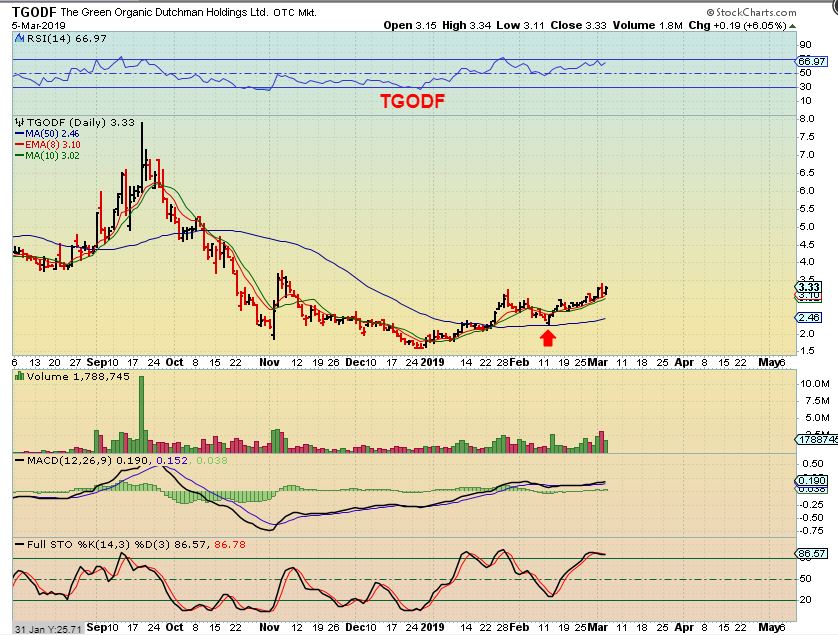Image resolution: width=838 pixels, height=635 pixels.
Task: Click the Chg +0.19 (+6.05%) value
Action: click(x=738, y=25)
